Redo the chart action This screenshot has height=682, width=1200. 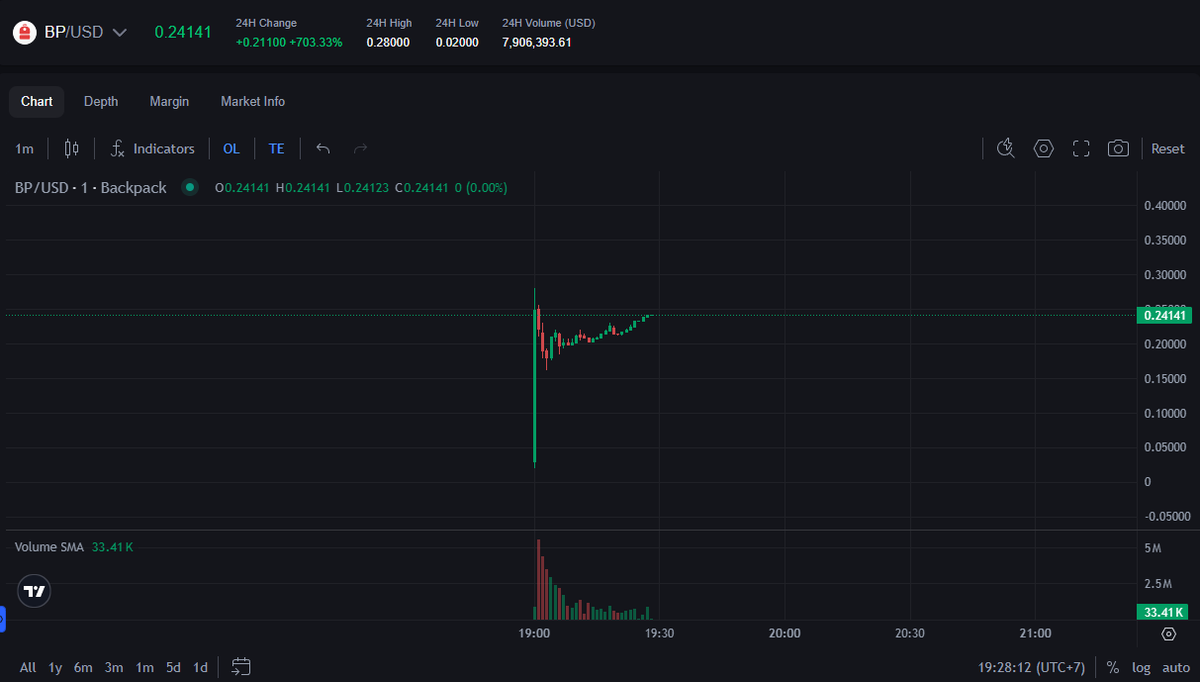(x=361, y=148)
